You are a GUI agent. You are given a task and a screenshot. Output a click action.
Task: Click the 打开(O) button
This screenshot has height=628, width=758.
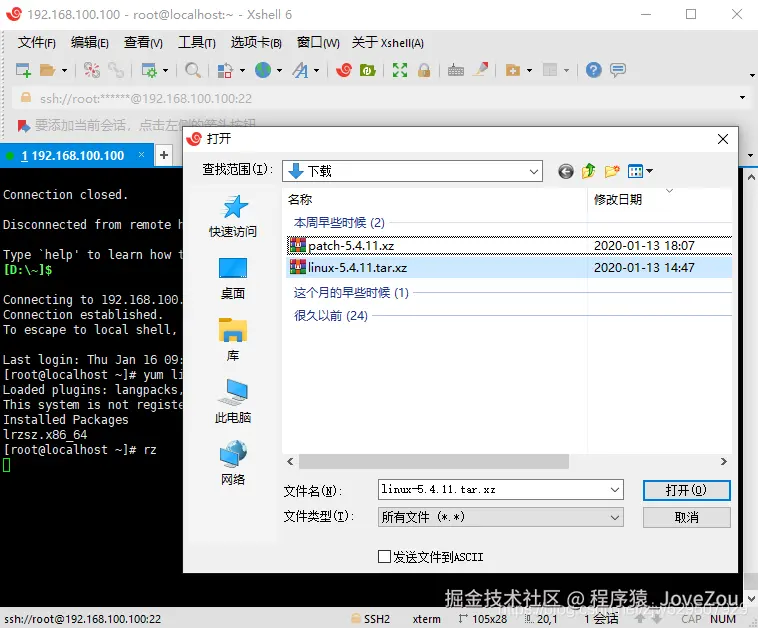point(686,490)
